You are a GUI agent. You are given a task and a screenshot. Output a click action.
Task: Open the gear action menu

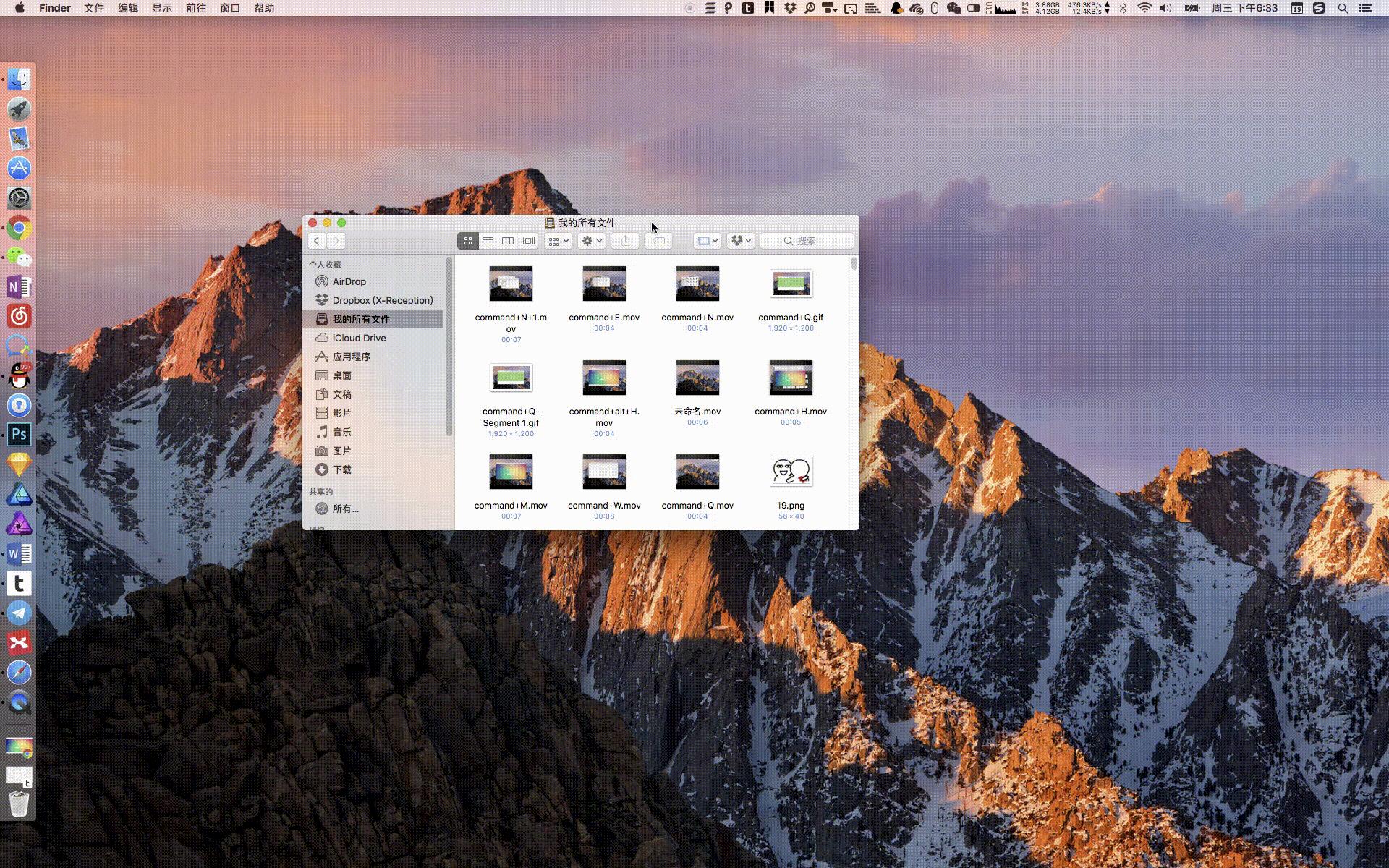point(592,241)
